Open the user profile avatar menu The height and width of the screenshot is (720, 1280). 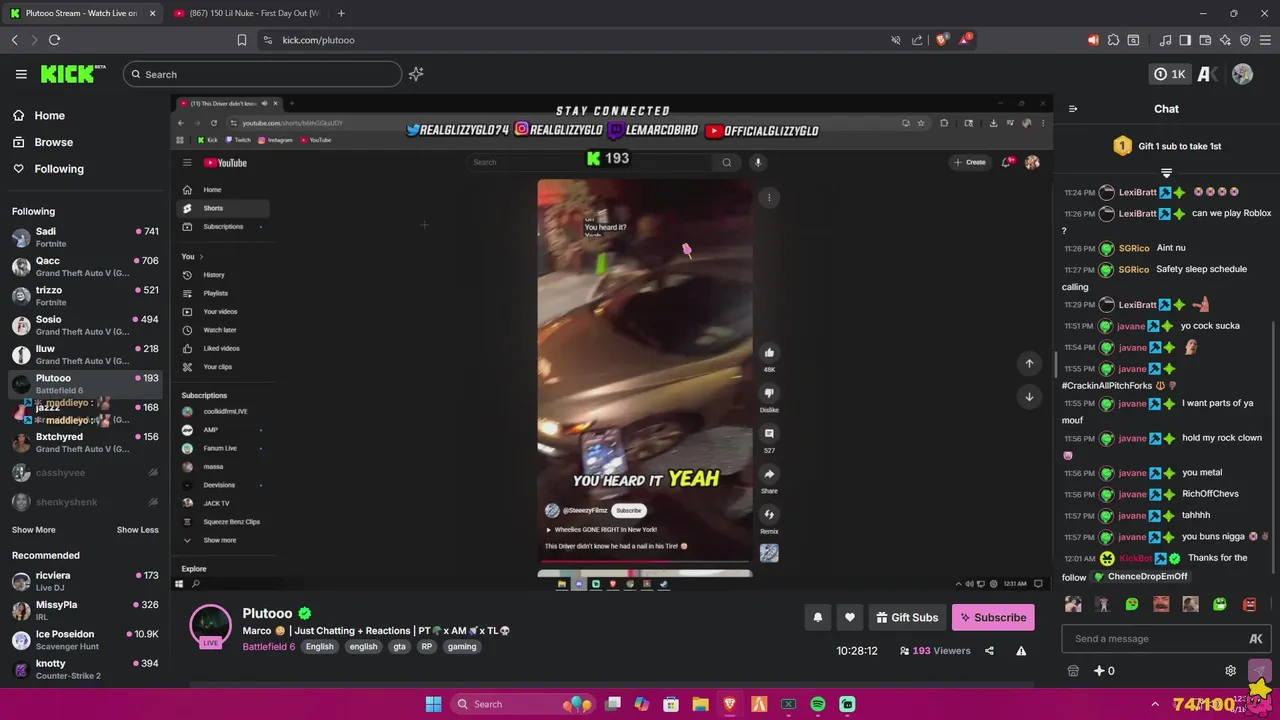click(x=1242, y=74)
